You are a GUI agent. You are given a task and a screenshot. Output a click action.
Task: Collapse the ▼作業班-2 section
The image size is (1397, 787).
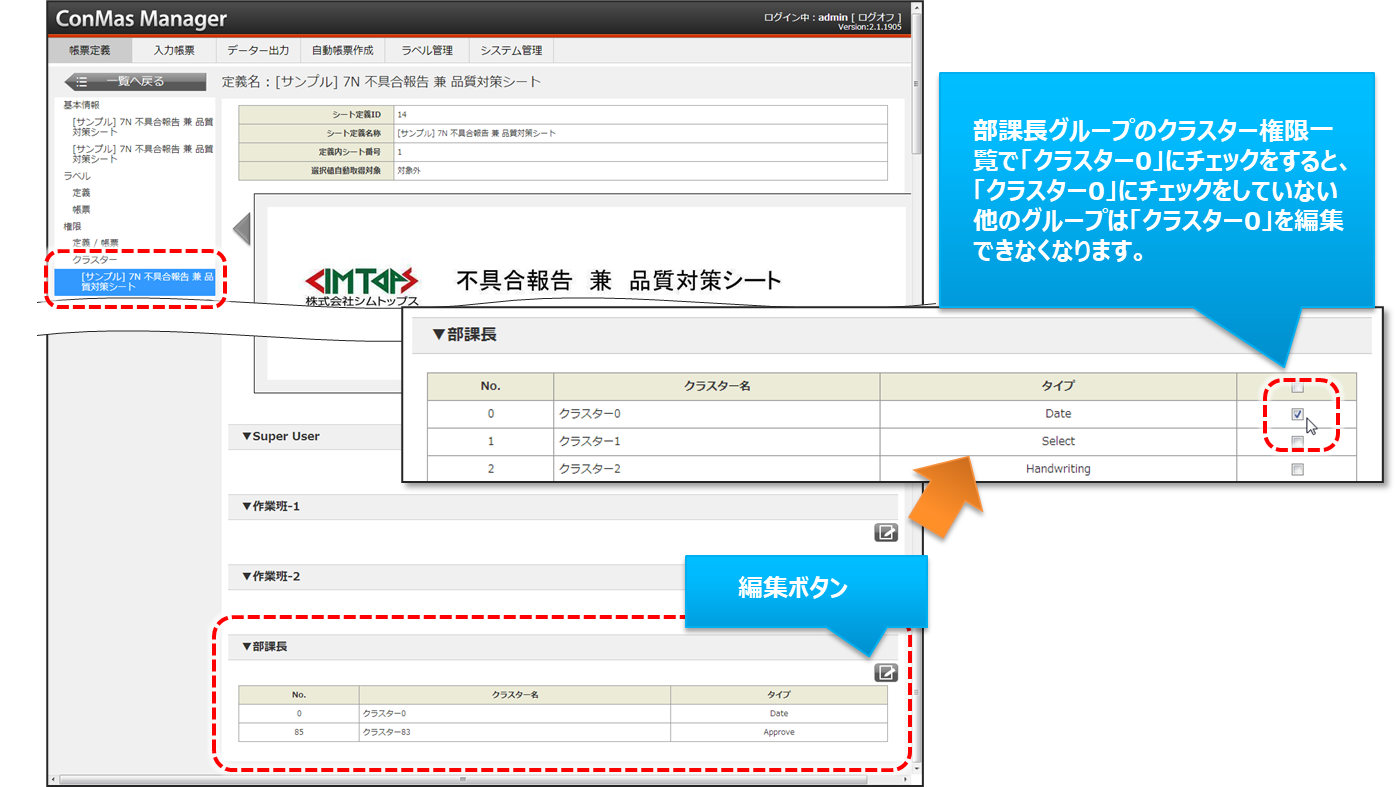coord(271,577)
